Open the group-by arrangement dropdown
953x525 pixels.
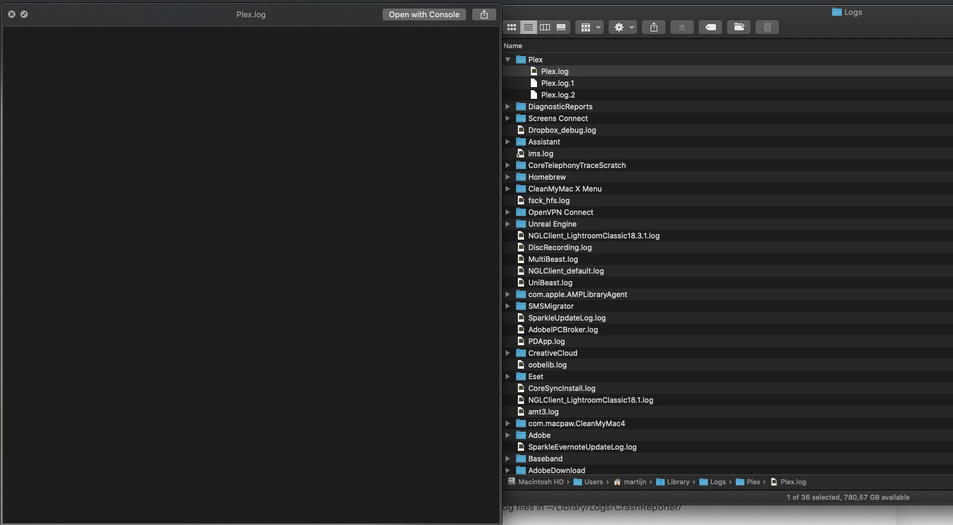coord(590,27)
